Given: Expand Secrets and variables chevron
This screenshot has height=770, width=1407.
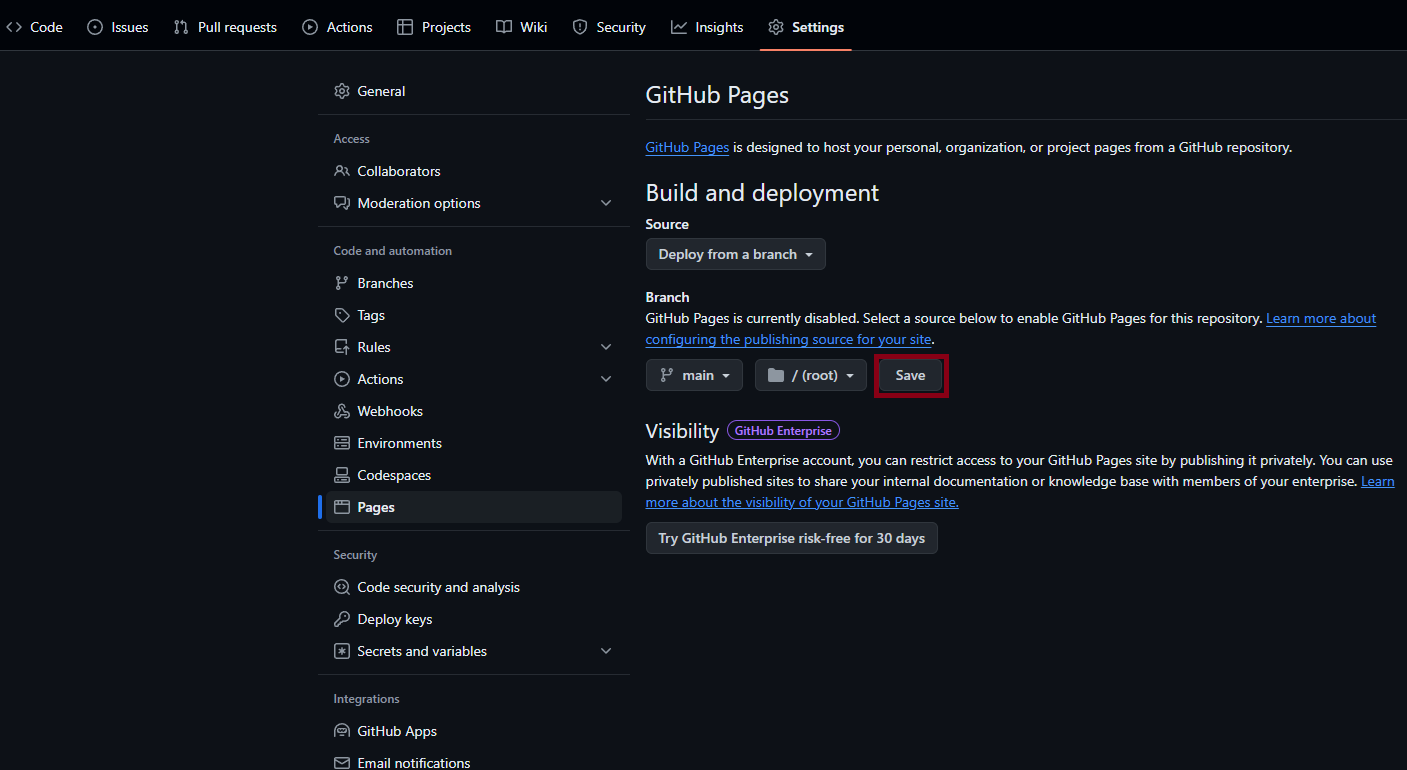Looking at the screenshot, I should click(x=606, y=651).
